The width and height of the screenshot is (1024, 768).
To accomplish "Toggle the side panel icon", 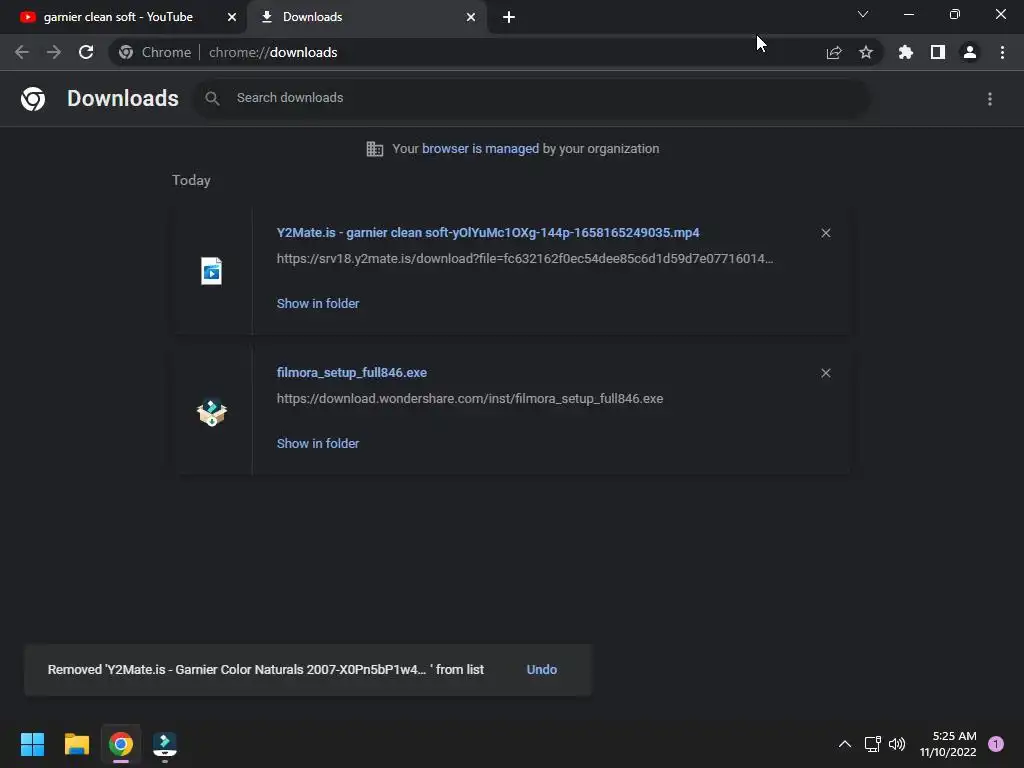I will pyautogui.click(x=938, y=52).
